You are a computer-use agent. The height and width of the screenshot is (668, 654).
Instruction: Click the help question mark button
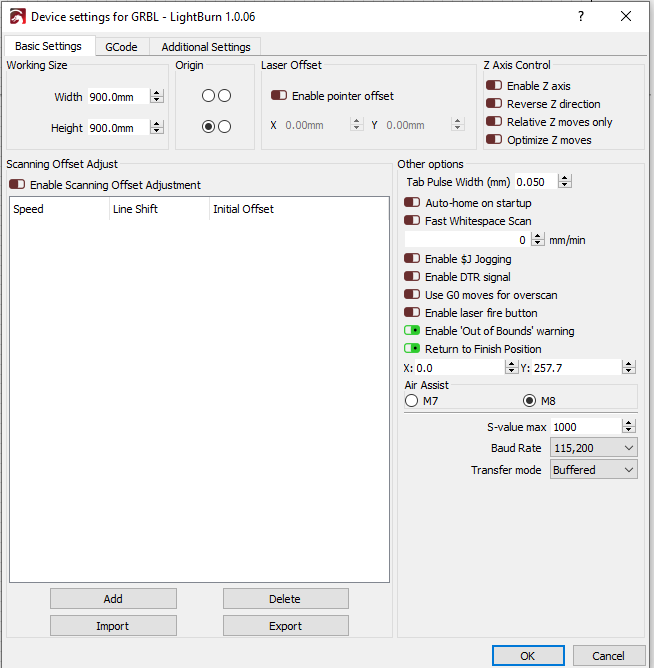pyautogui.click(x=581, y=16)
